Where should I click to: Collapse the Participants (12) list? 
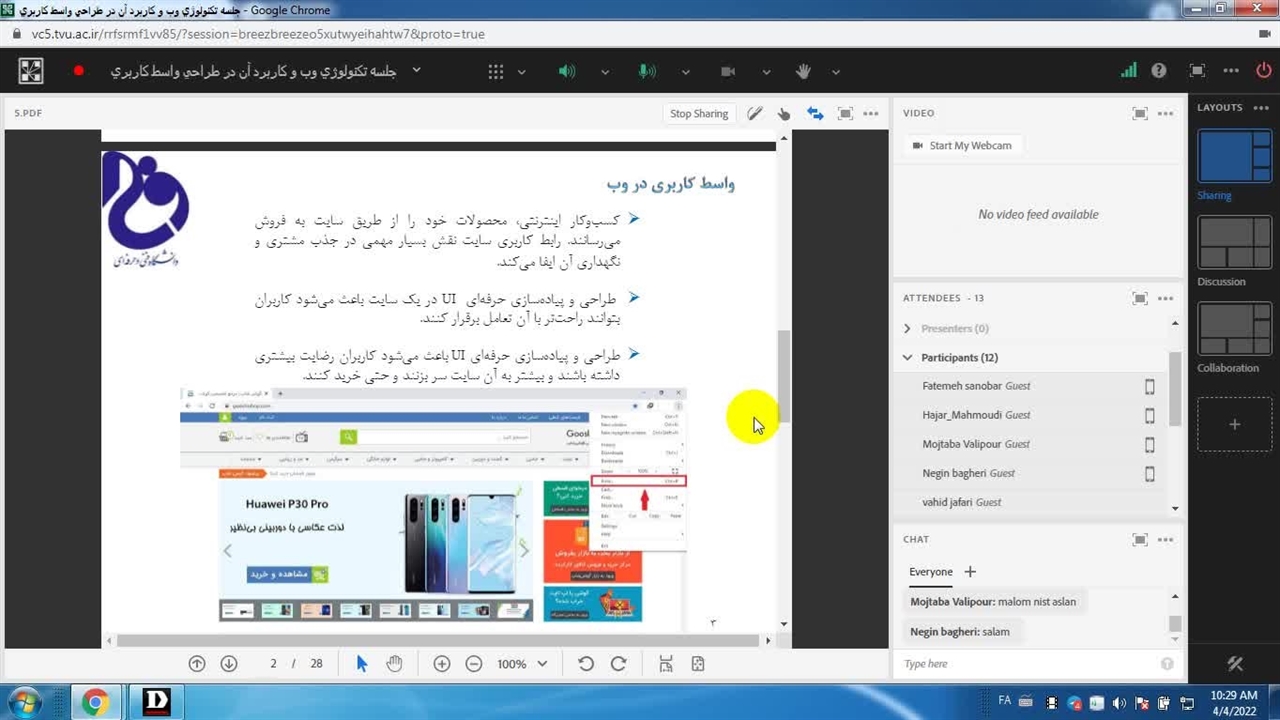pos(907,357)
